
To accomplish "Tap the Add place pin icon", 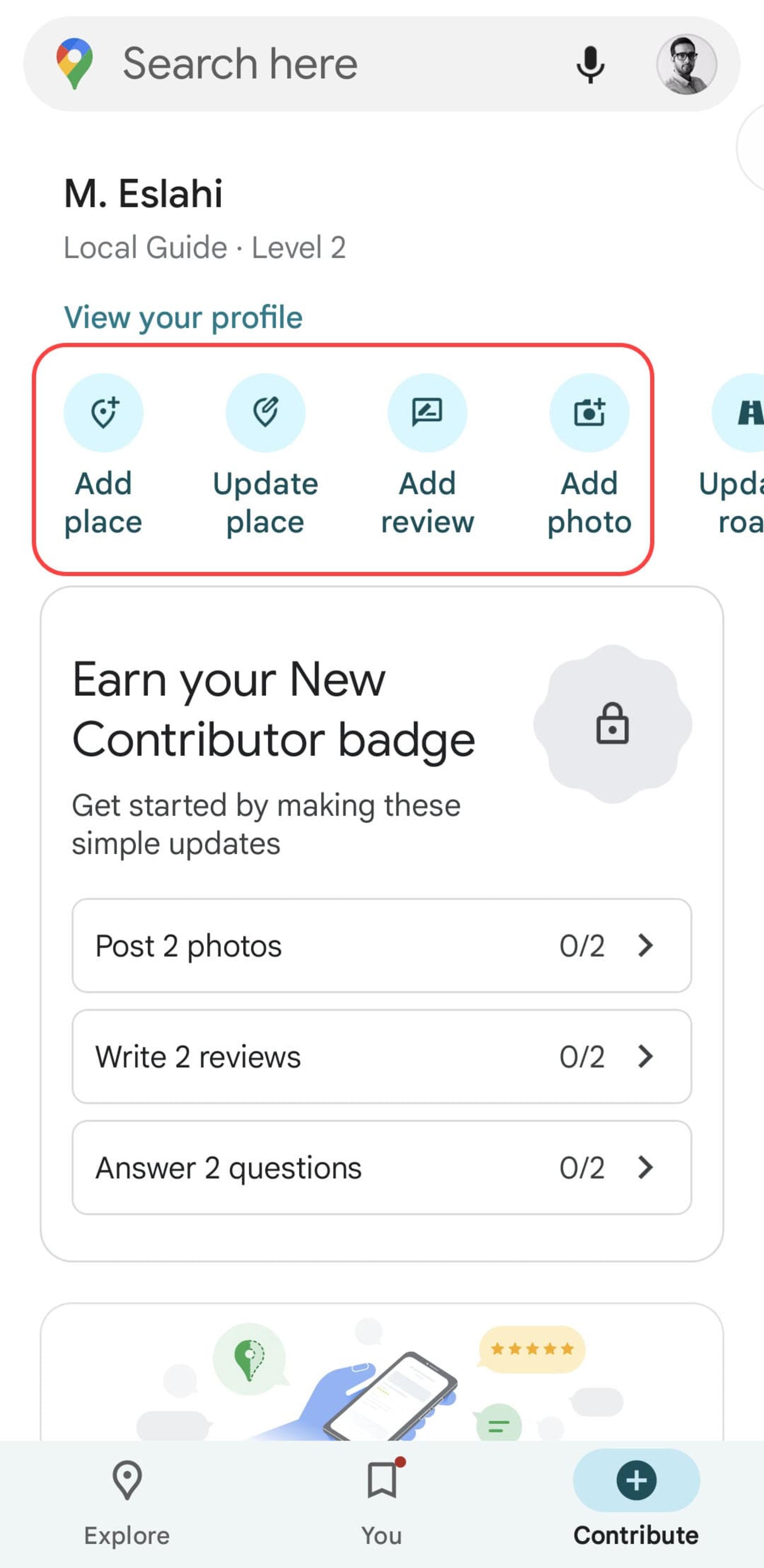I will pos(103,413).
